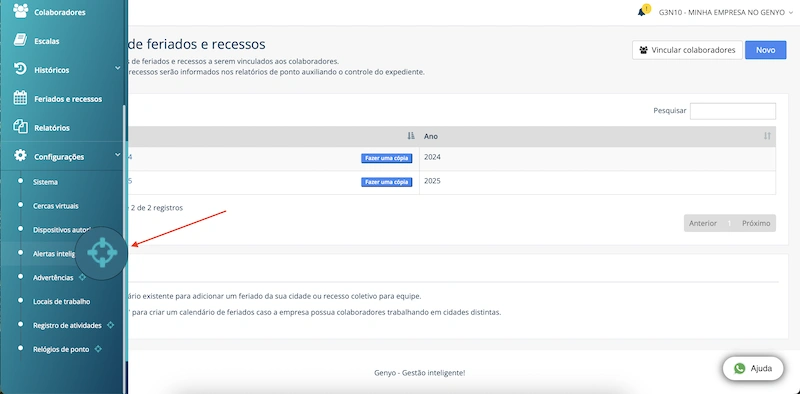Screen dimensions: 800x394
Task: Expand the Históricos submenu chevron
Action: point(117,68)
